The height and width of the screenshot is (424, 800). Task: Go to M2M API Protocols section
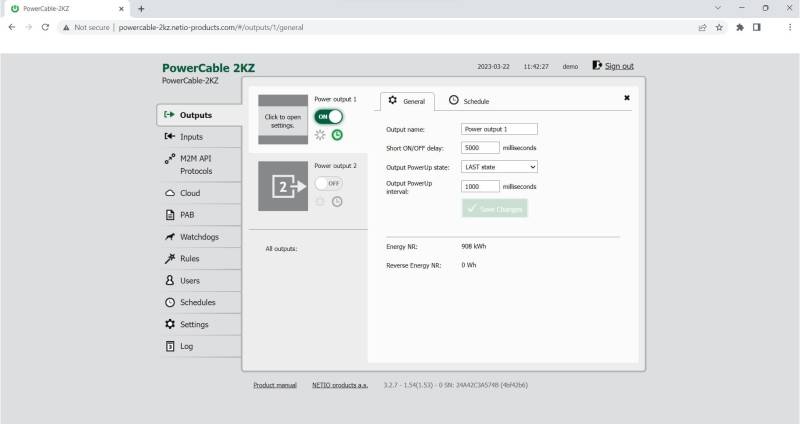[195, 165]
